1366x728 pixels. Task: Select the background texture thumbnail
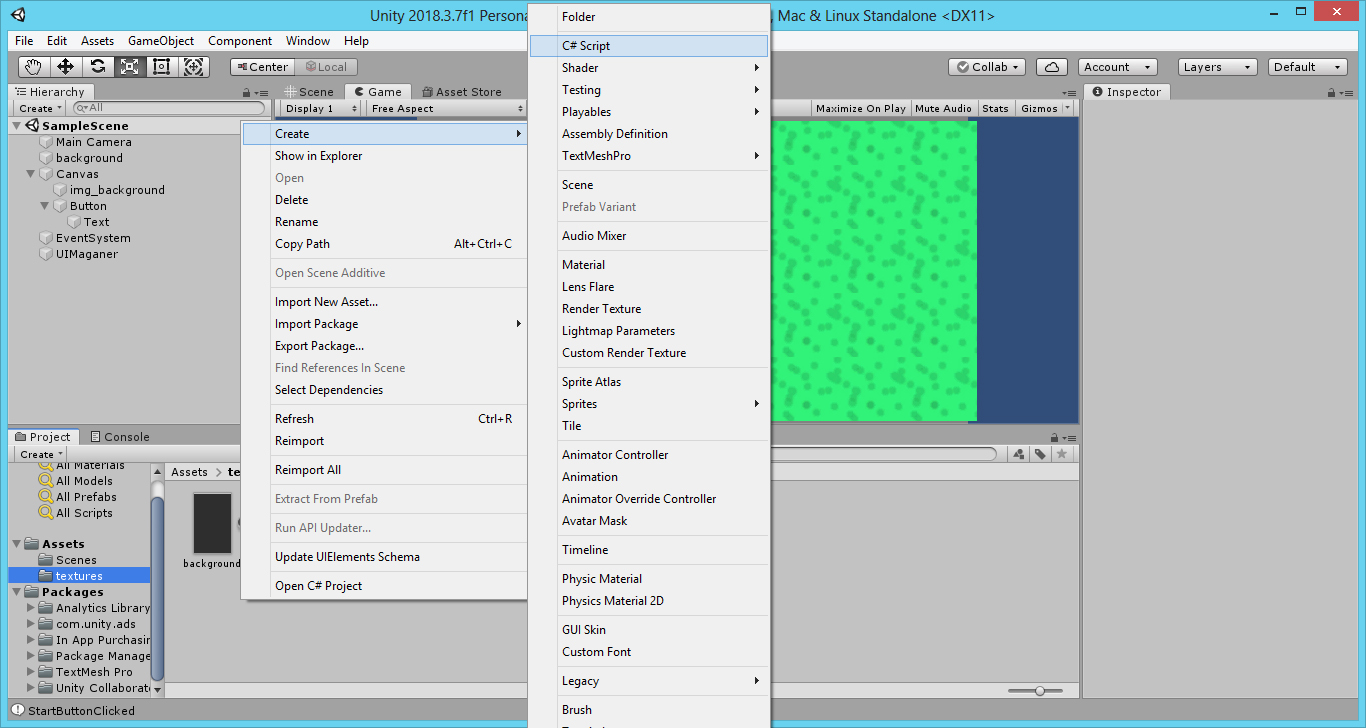(x=212, y=524)
